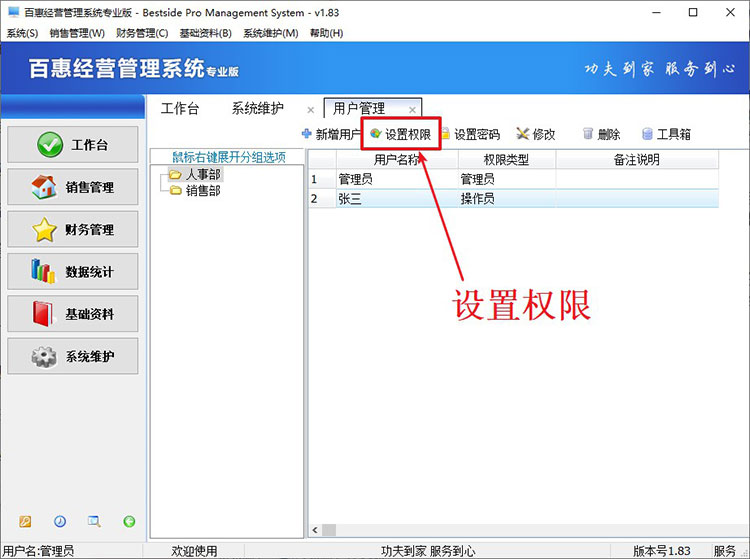Open the 财务管理(C) menu
Image resolution: width=750 pixels, height=559 pixels.
point(142,33)
